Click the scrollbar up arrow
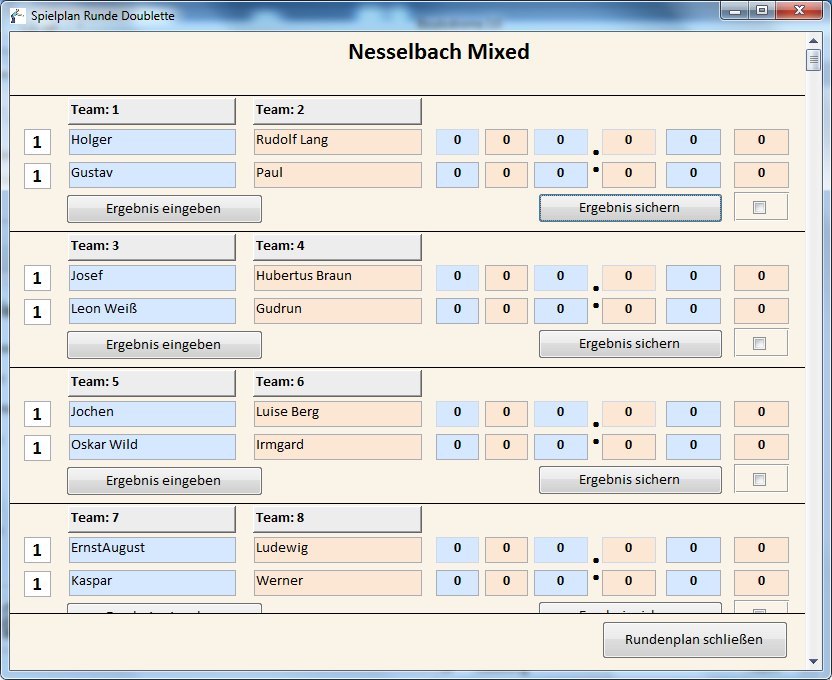Screen dimensions: 832x680 [814, 40]
